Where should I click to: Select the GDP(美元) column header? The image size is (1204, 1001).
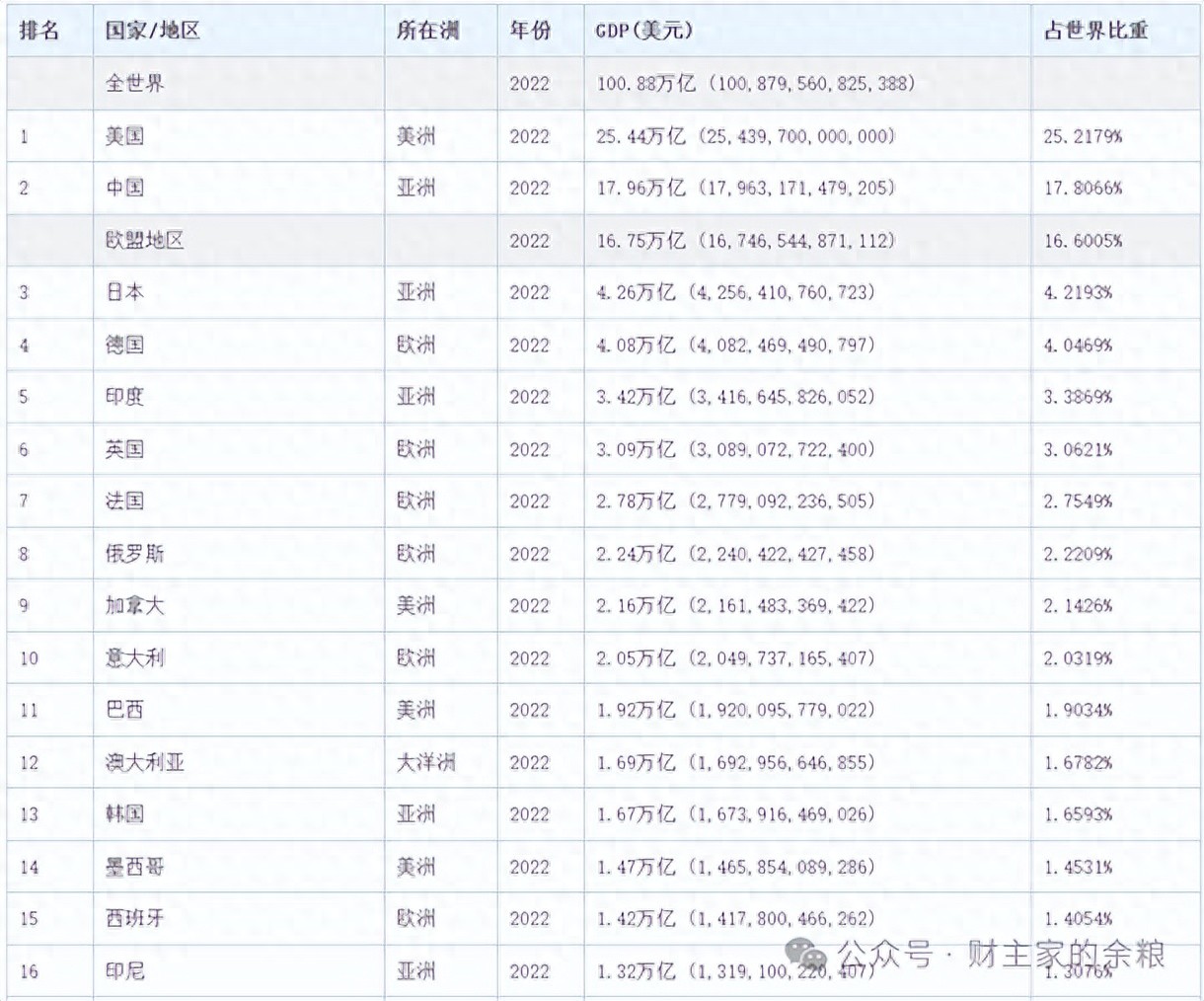(x=641, y=30)
